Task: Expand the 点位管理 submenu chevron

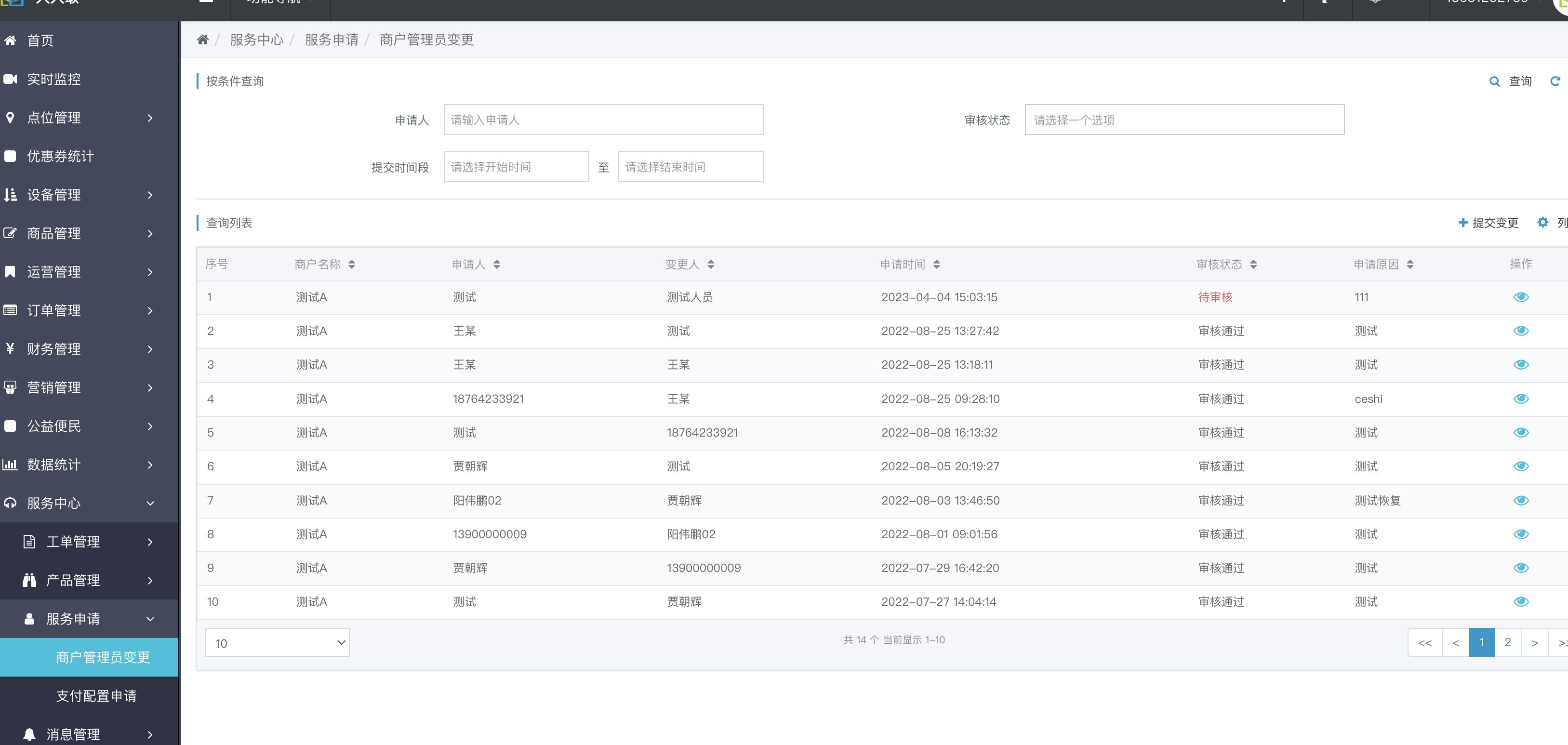Action: click(x=150, y=118)
